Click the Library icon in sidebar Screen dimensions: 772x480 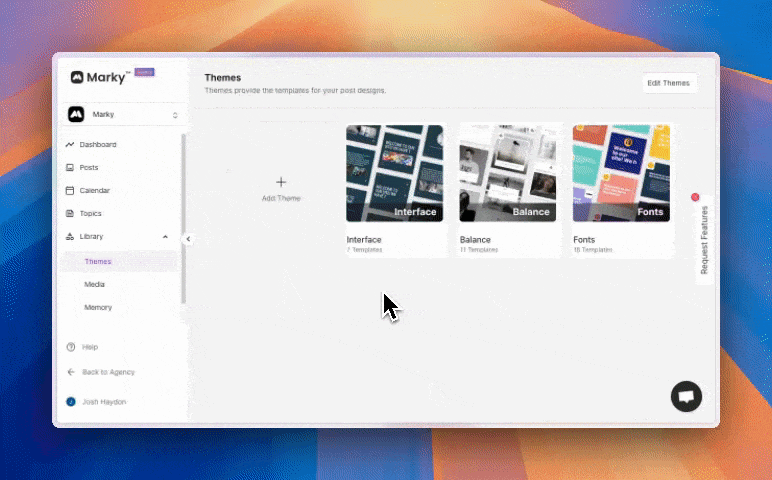click(x=70, y=237)
